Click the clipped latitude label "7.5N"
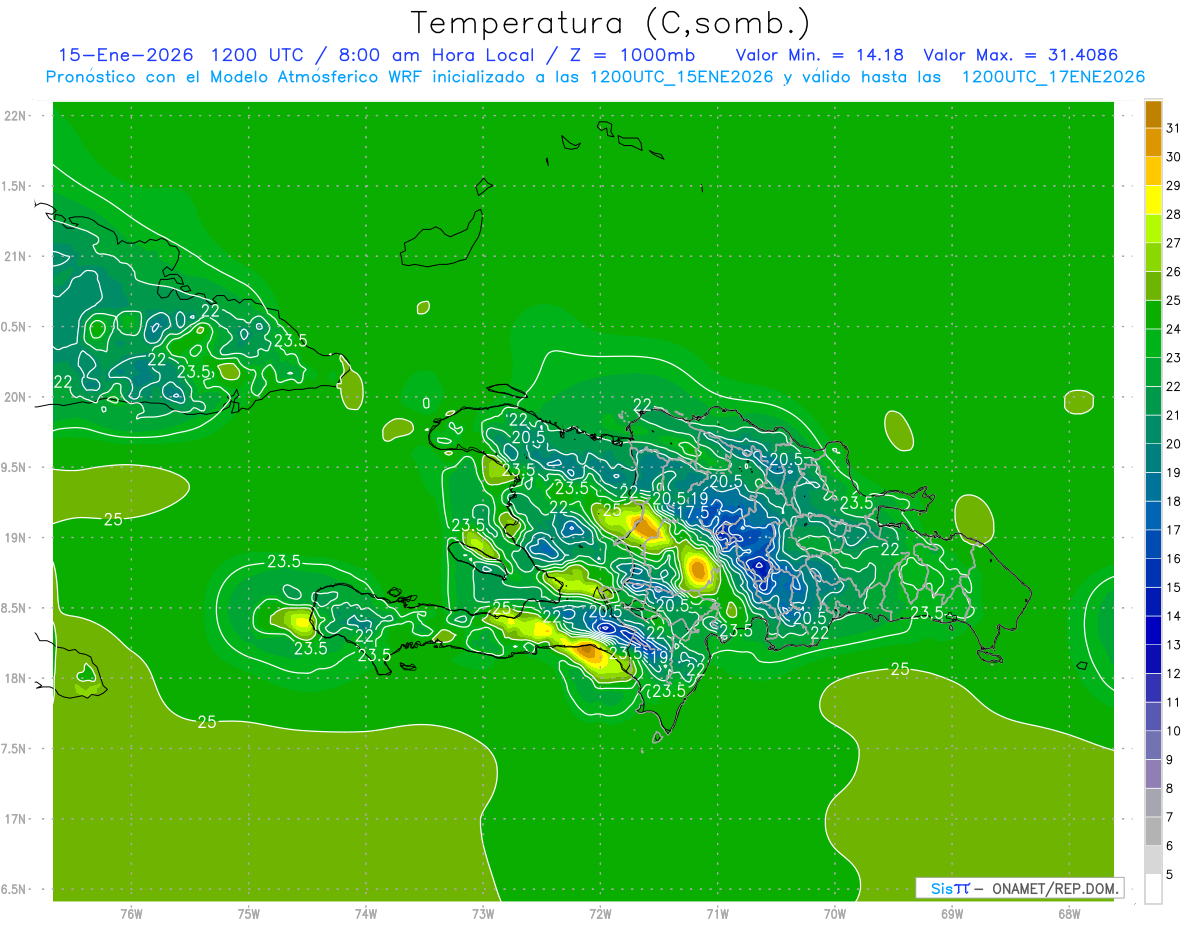This screenshot has height=927, width=1200. [x=15, y=748]
